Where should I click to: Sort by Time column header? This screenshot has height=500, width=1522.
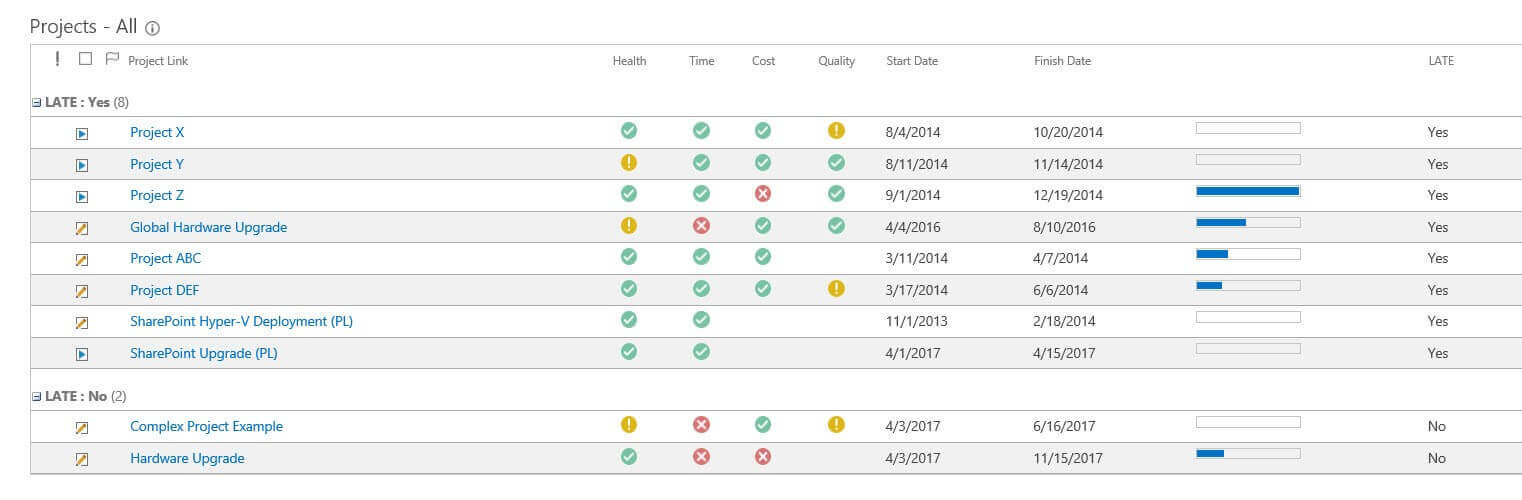click(x=701, y=61)
